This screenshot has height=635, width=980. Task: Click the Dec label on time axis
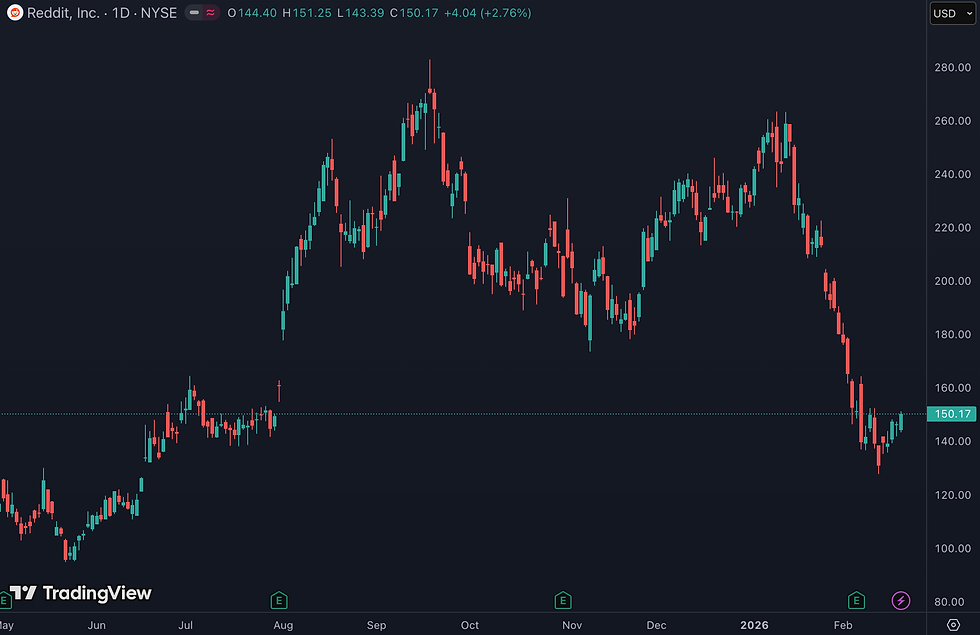tap(656, 625)
